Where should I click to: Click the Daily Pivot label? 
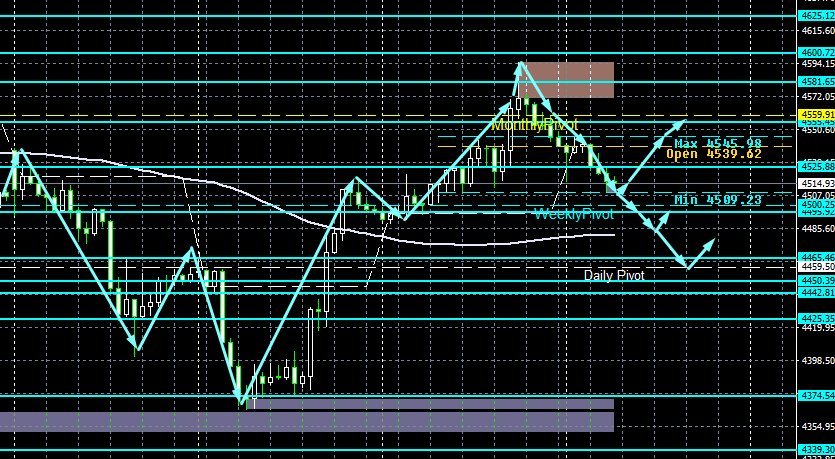(x=614, y=275)
